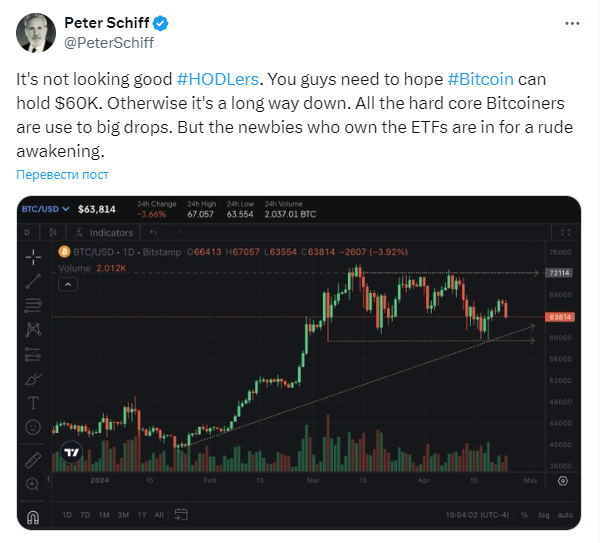Screen dimensions: 601x543
Task: Open Peter Schiff's profile avatar
Action: click(x=35, y=34)
